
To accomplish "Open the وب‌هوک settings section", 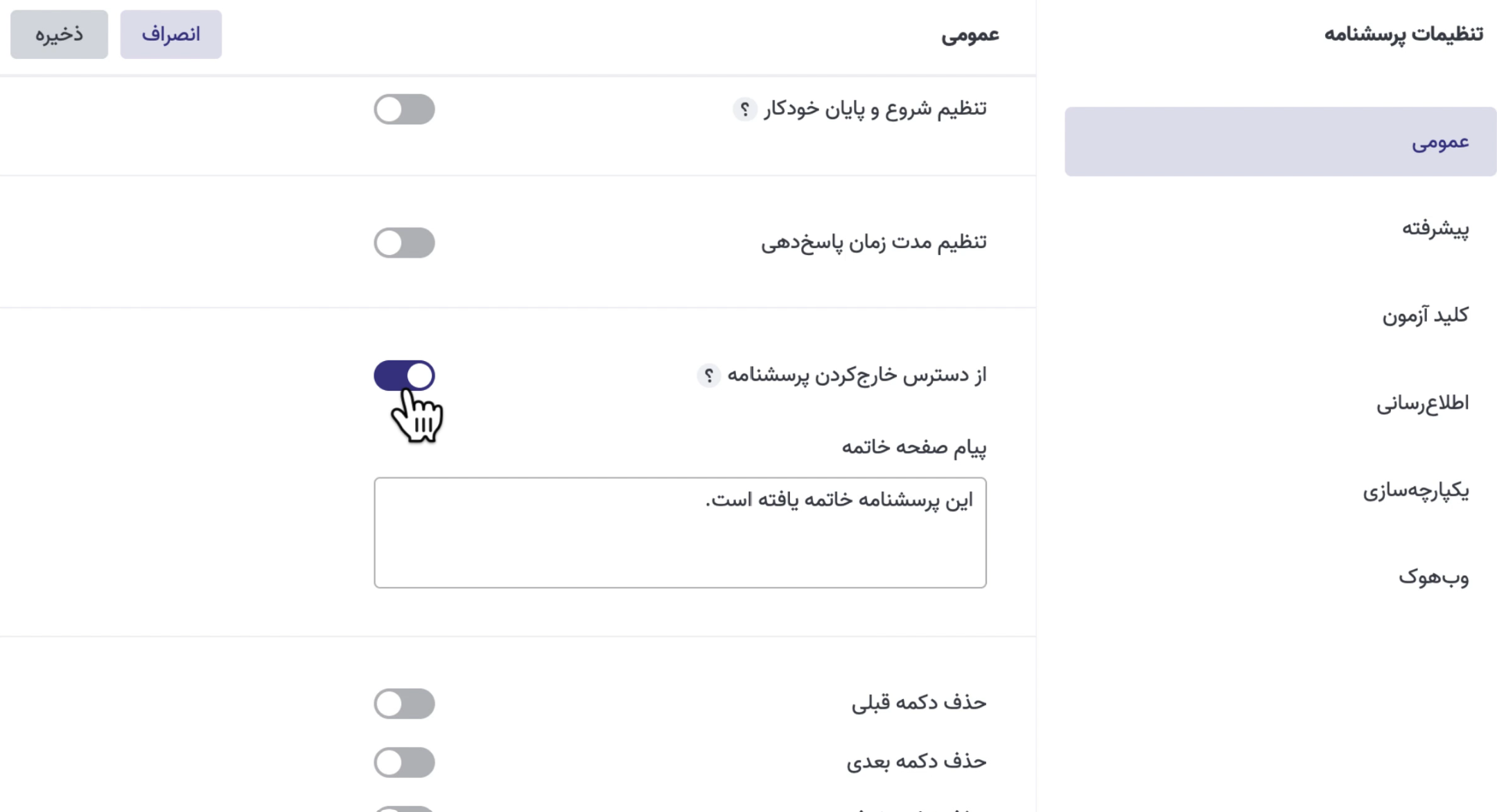I will pyautogui.click(x=1433, y=577).
